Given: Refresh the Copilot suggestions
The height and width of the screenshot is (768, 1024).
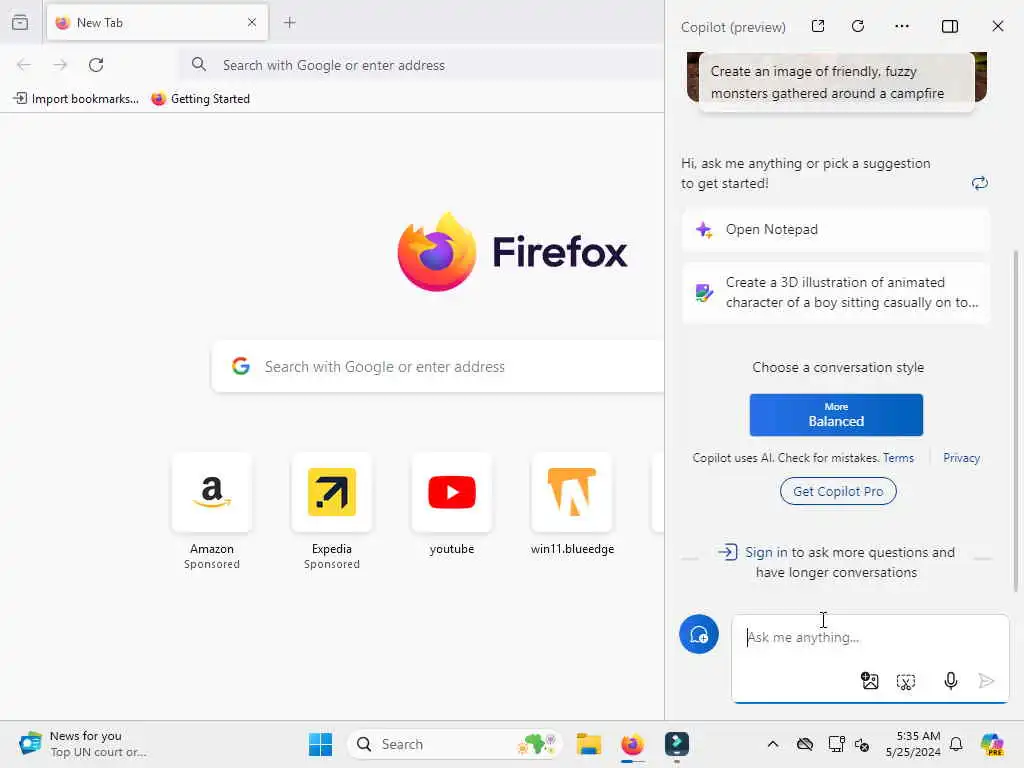Looking at the screenshot, I should click(x=979, y=183).
